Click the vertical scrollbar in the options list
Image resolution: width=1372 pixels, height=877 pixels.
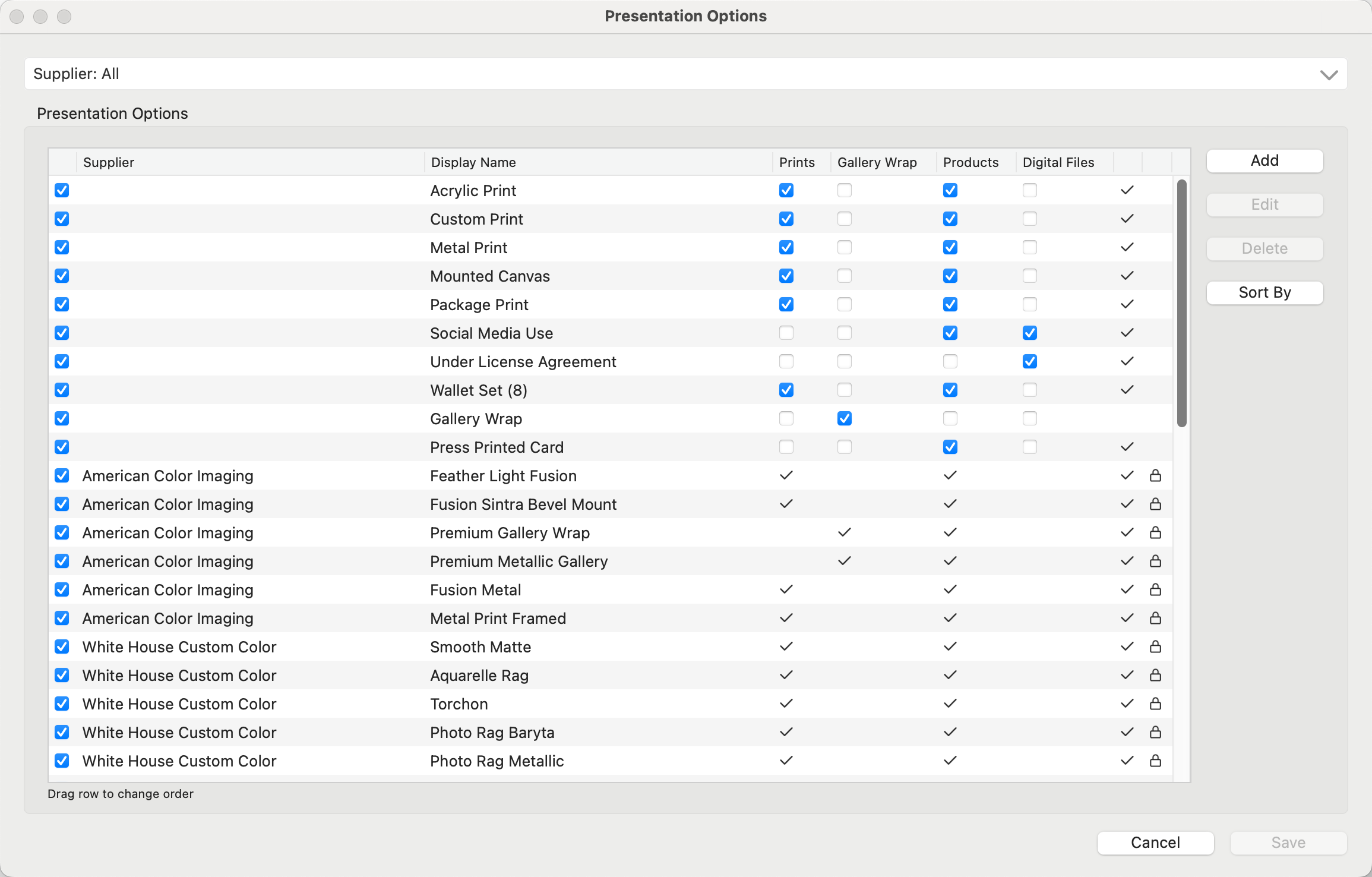point(1181,303)
